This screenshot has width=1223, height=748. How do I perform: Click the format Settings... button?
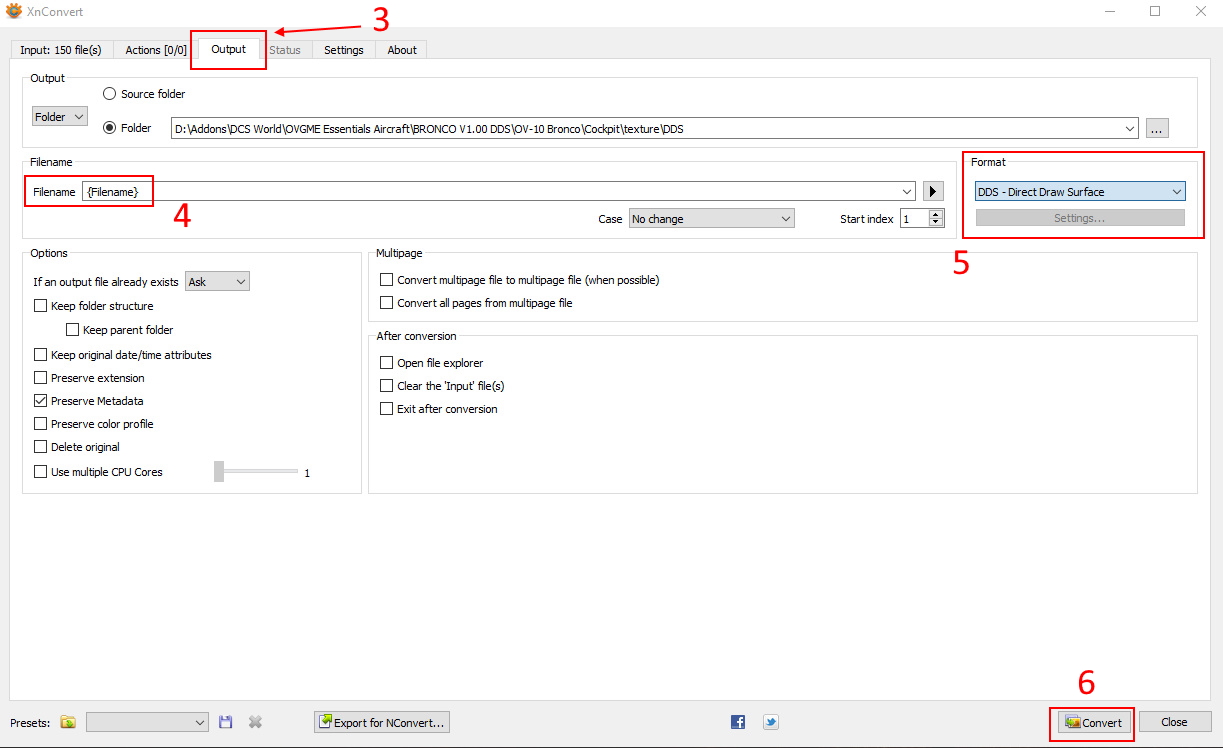pyautogui.click(x=1080, y=218)
